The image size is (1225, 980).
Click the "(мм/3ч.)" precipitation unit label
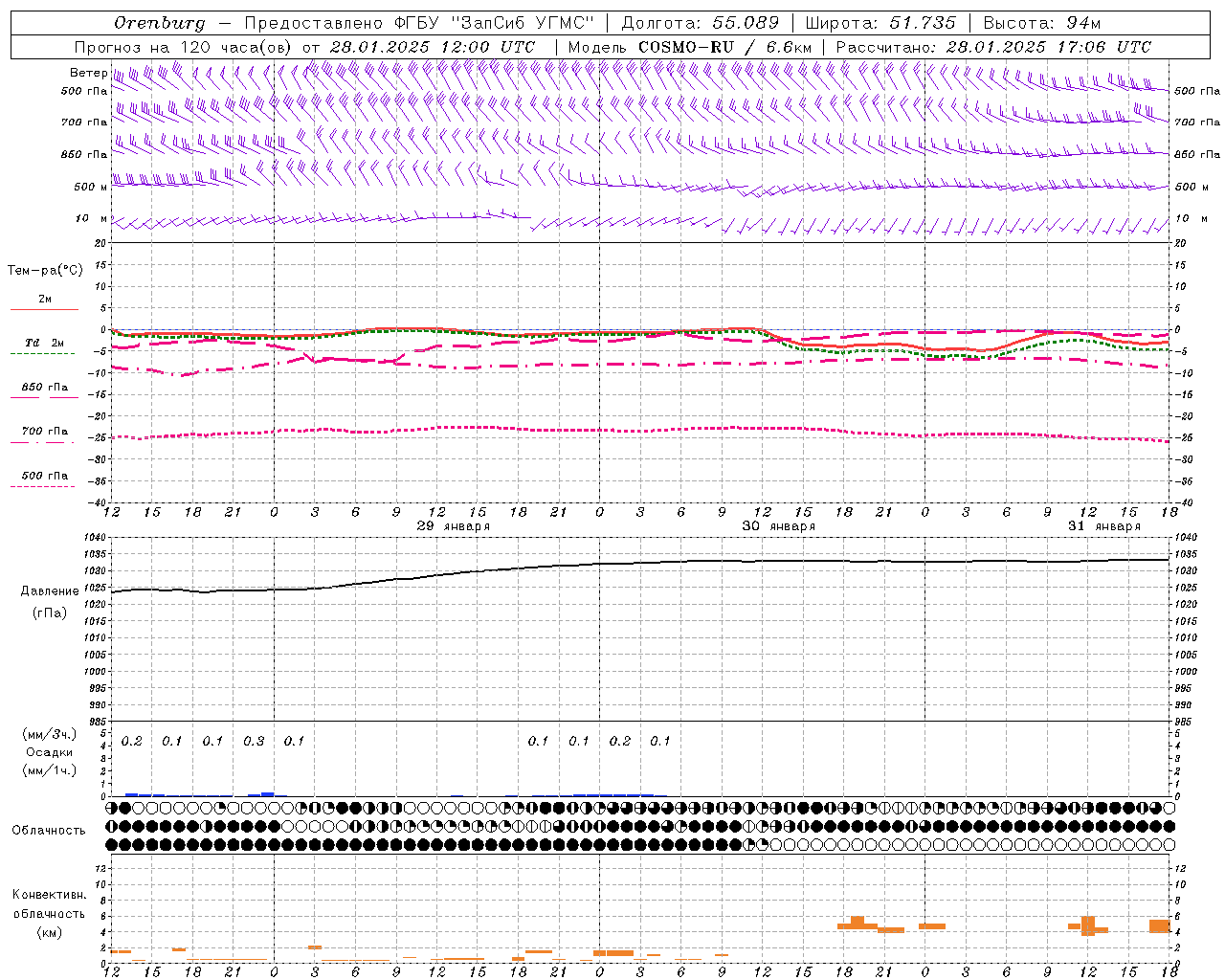pos(50,734)
